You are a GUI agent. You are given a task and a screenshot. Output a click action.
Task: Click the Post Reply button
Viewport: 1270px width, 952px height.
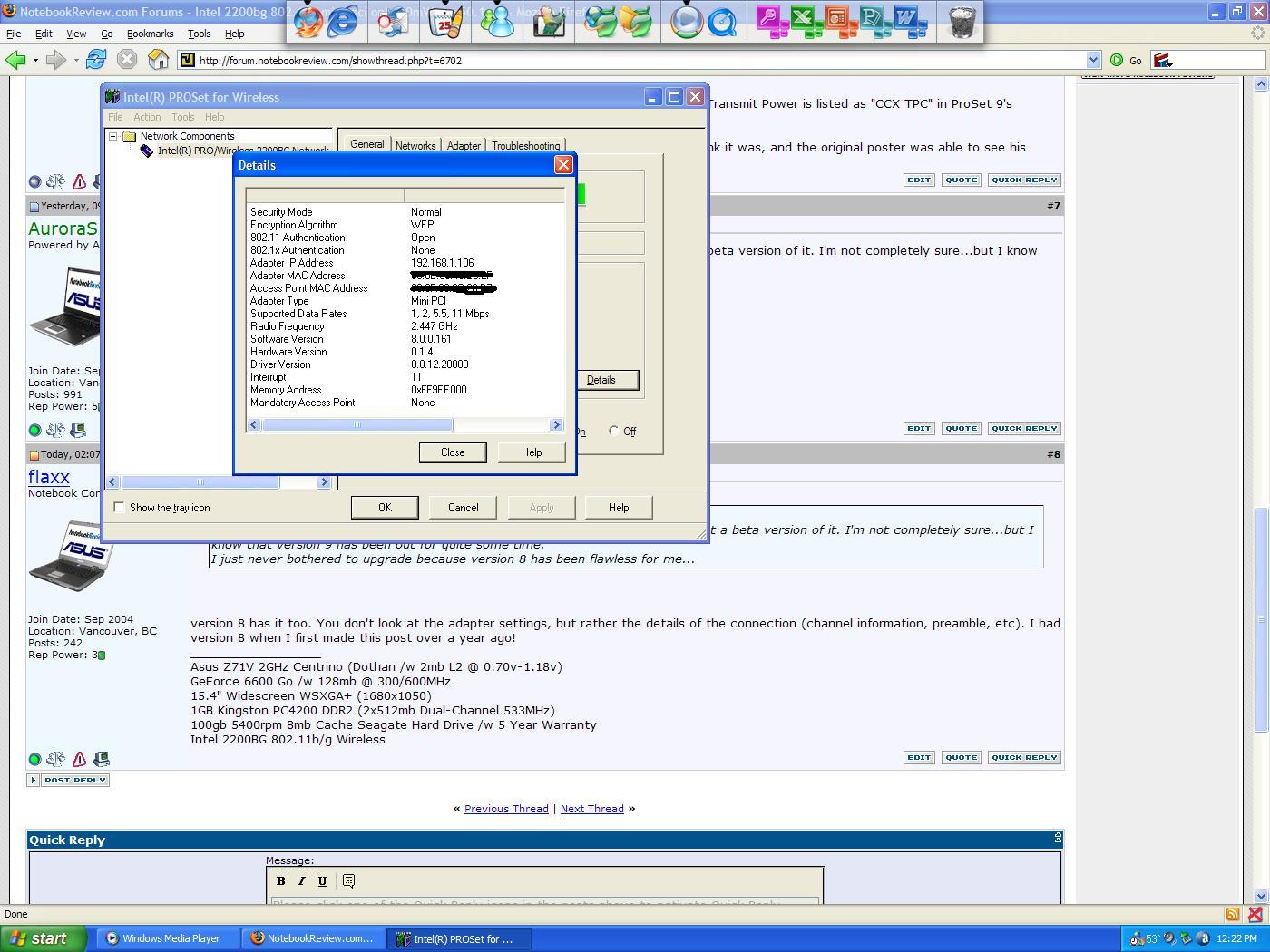pyautogui.click(x=75, y=780)
